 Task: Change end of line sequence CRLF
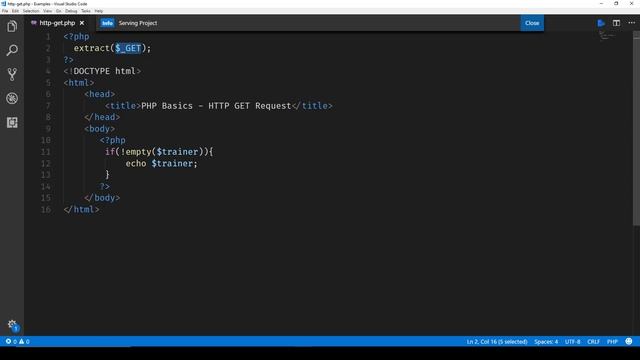pos(593,341)
